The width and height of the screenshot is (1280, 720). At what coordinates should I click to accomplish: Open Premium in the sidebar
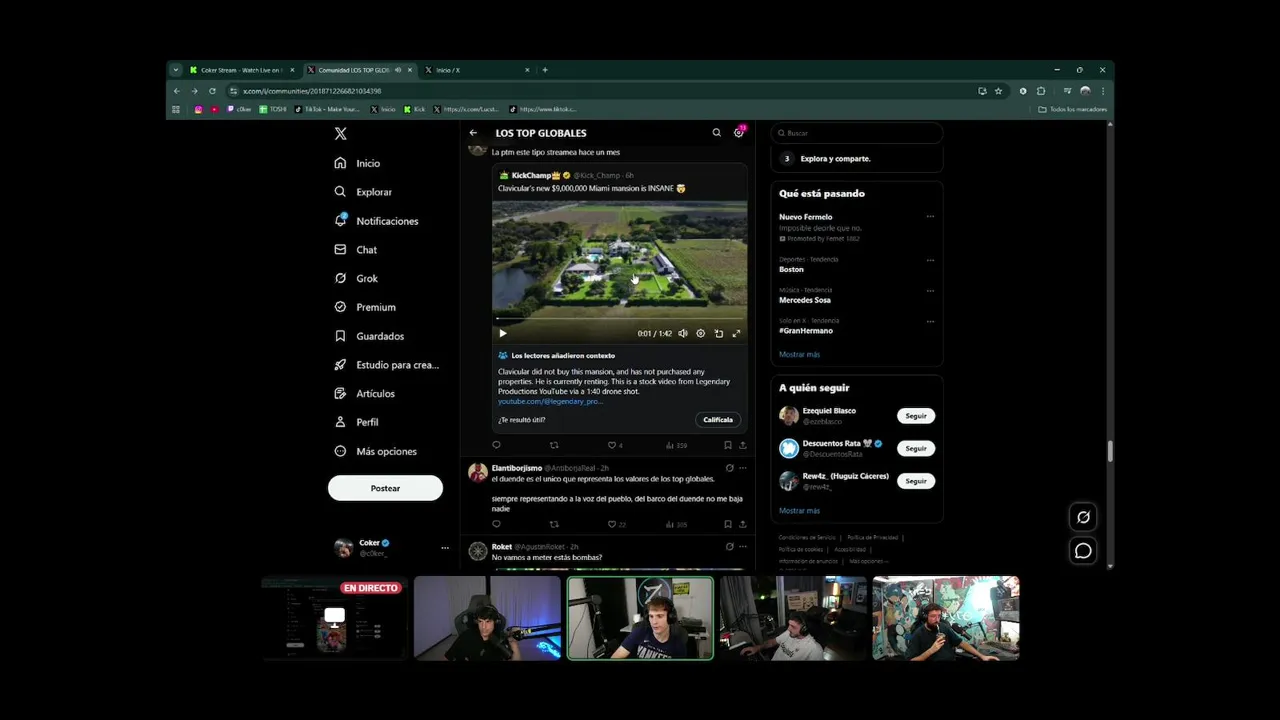click(x=366, y=307)
